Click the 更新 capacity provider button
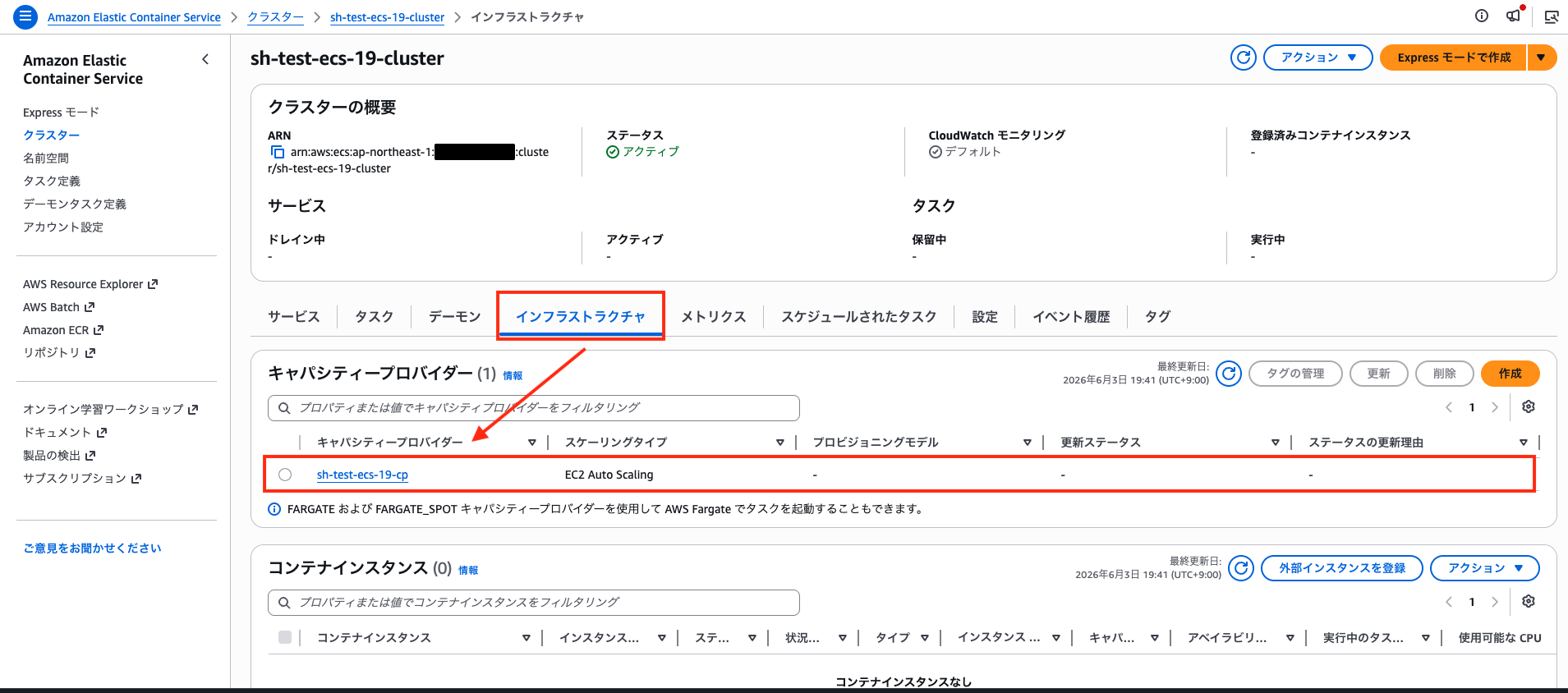 pyautogui.click(x=1378, y=374)
